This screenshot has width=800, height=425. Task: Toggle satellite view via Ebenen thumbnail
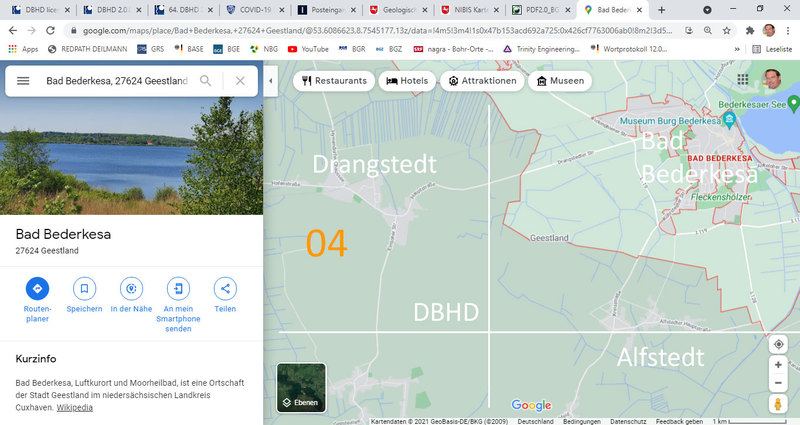(x=301, y=388)
